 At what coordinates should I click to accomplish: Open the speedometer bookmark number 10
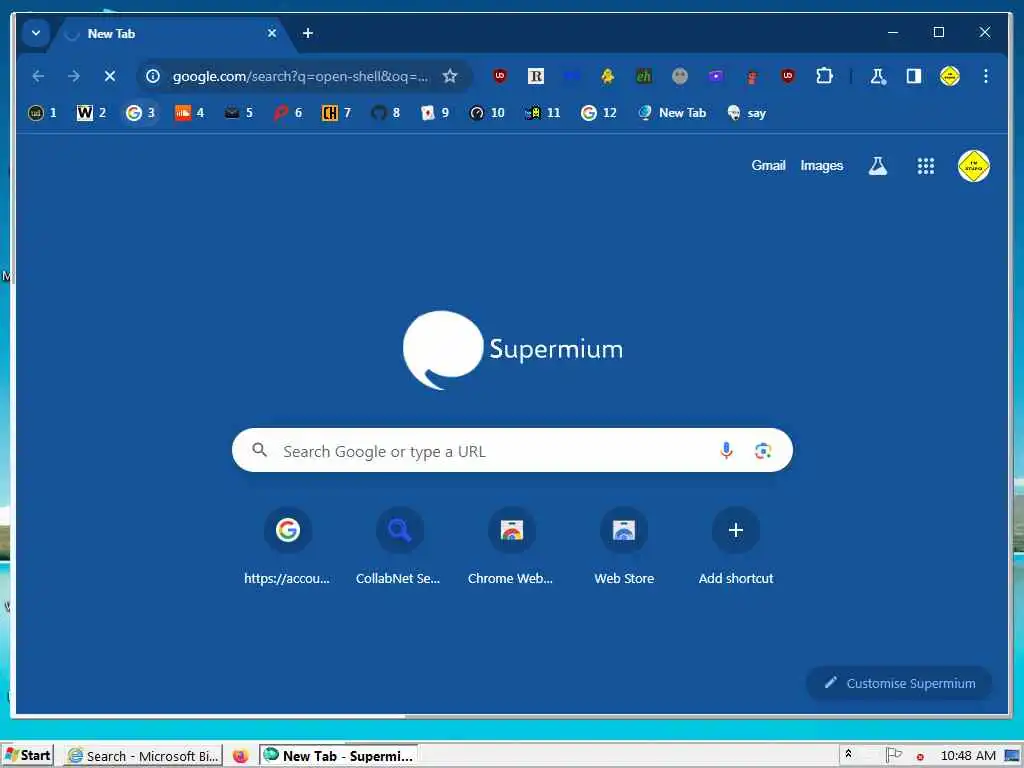click(487, 113)
